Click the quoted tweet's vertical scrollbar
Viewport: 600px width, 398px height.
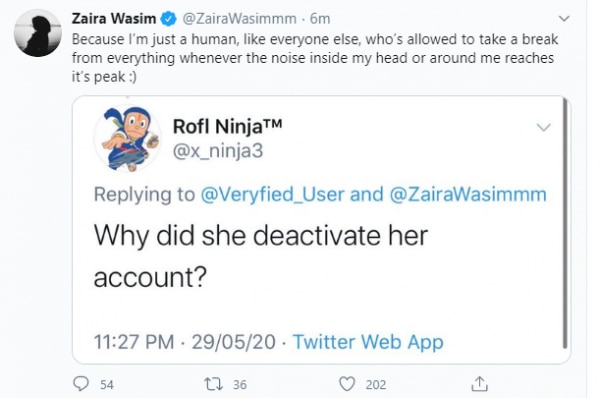[x=565, y=223]
